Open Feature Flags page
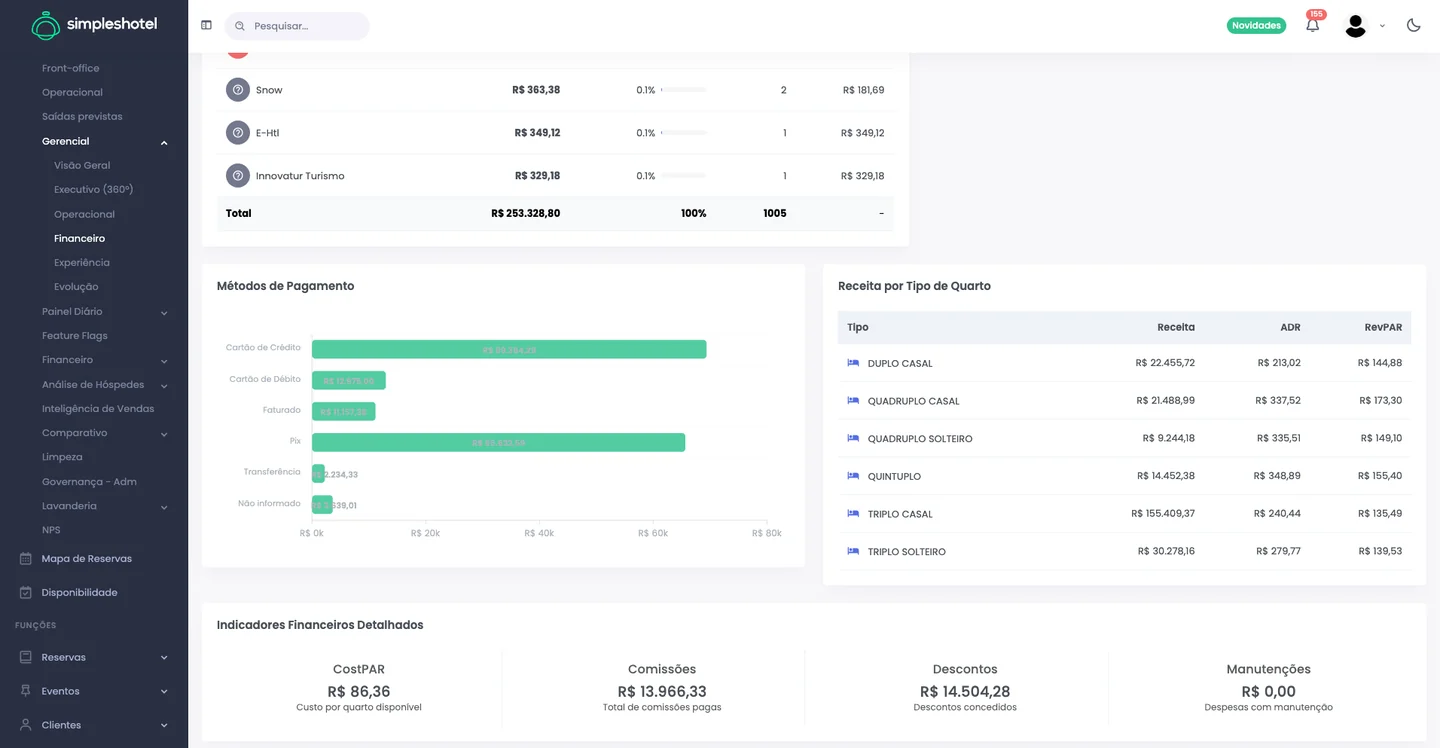The height and width of the screenshot is (748, 1440). 74,336
